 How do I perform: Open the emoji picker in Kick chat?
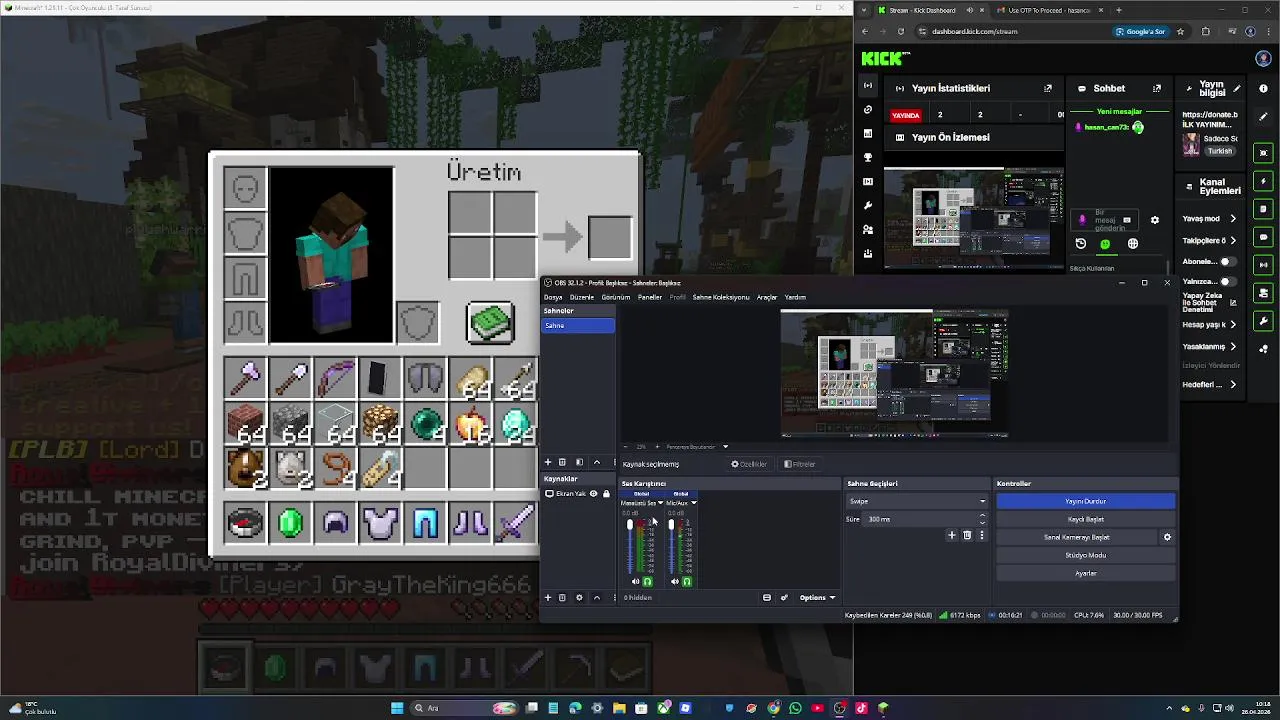[x=1105, y=243]
